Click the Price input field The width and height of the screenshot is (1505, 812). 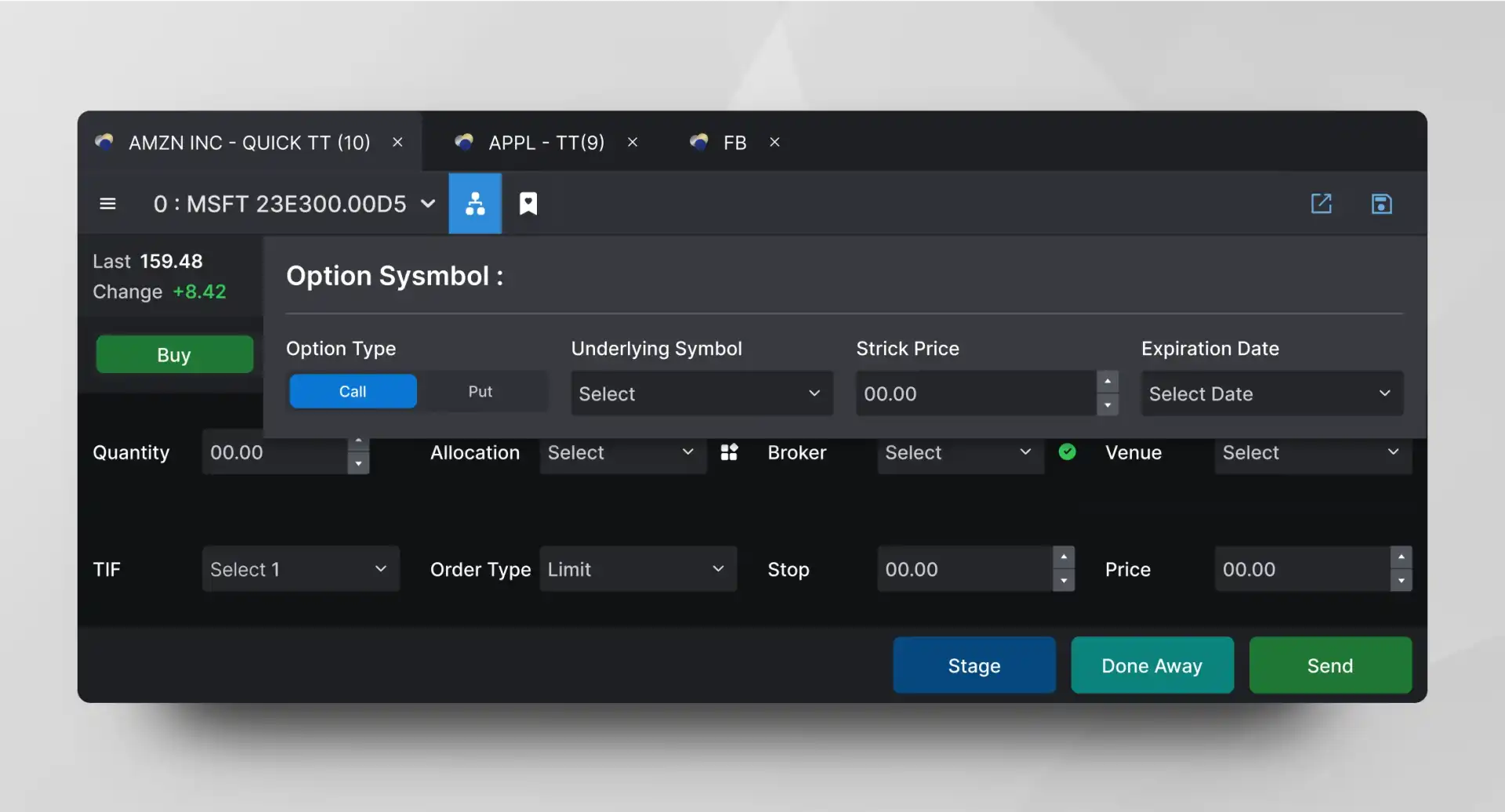coord(1302,569)
